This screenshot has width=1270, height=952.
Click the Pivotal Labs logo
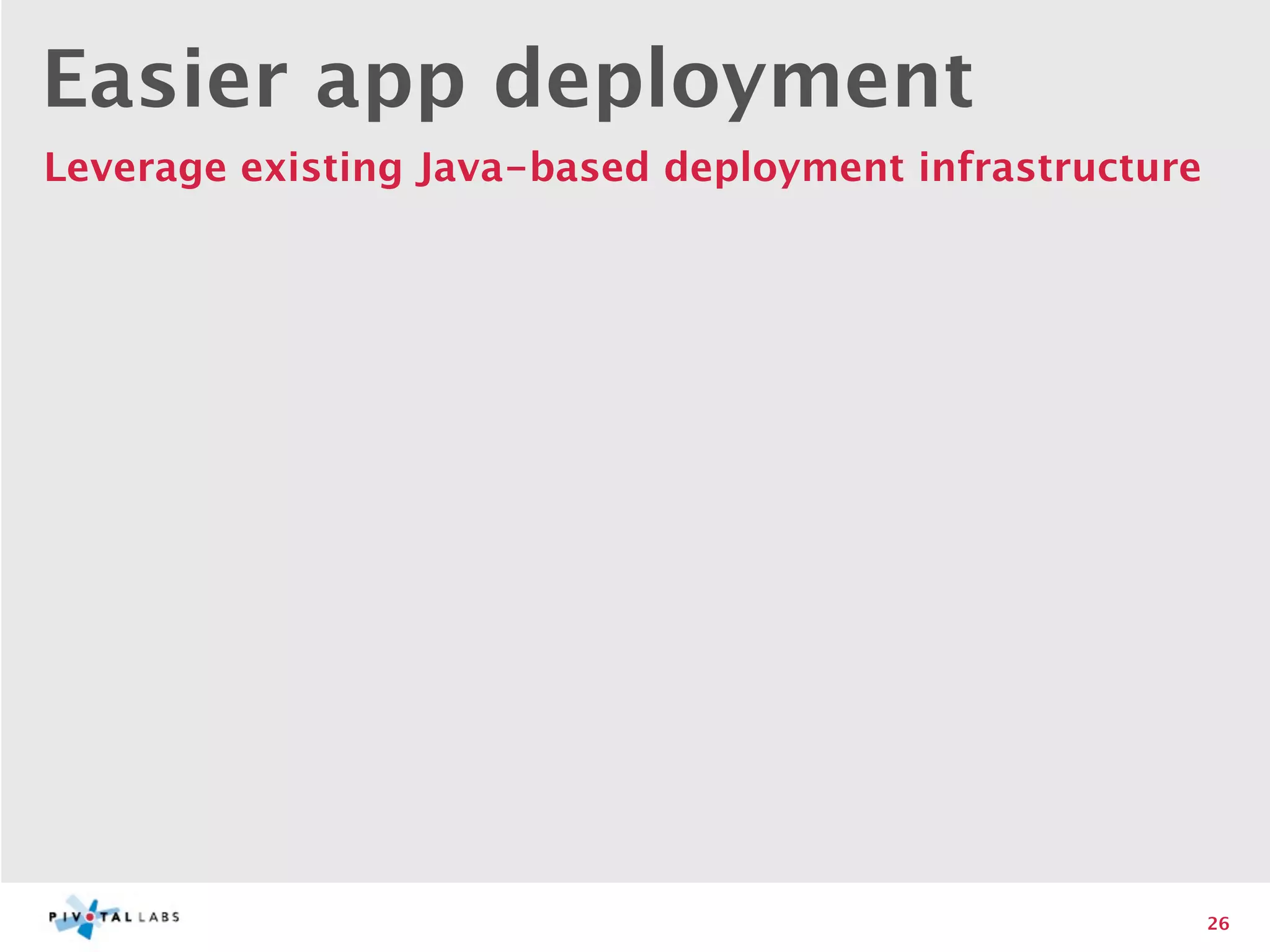tap(114, 917)
